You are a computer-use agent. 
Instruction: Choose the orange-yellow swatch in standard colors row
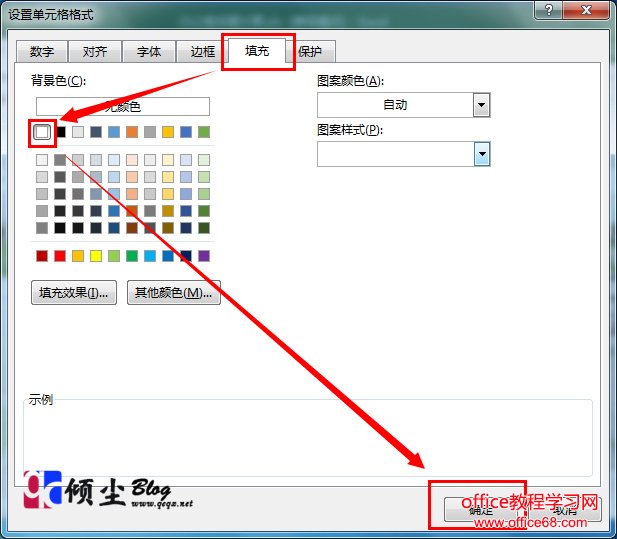coord(78,256)
